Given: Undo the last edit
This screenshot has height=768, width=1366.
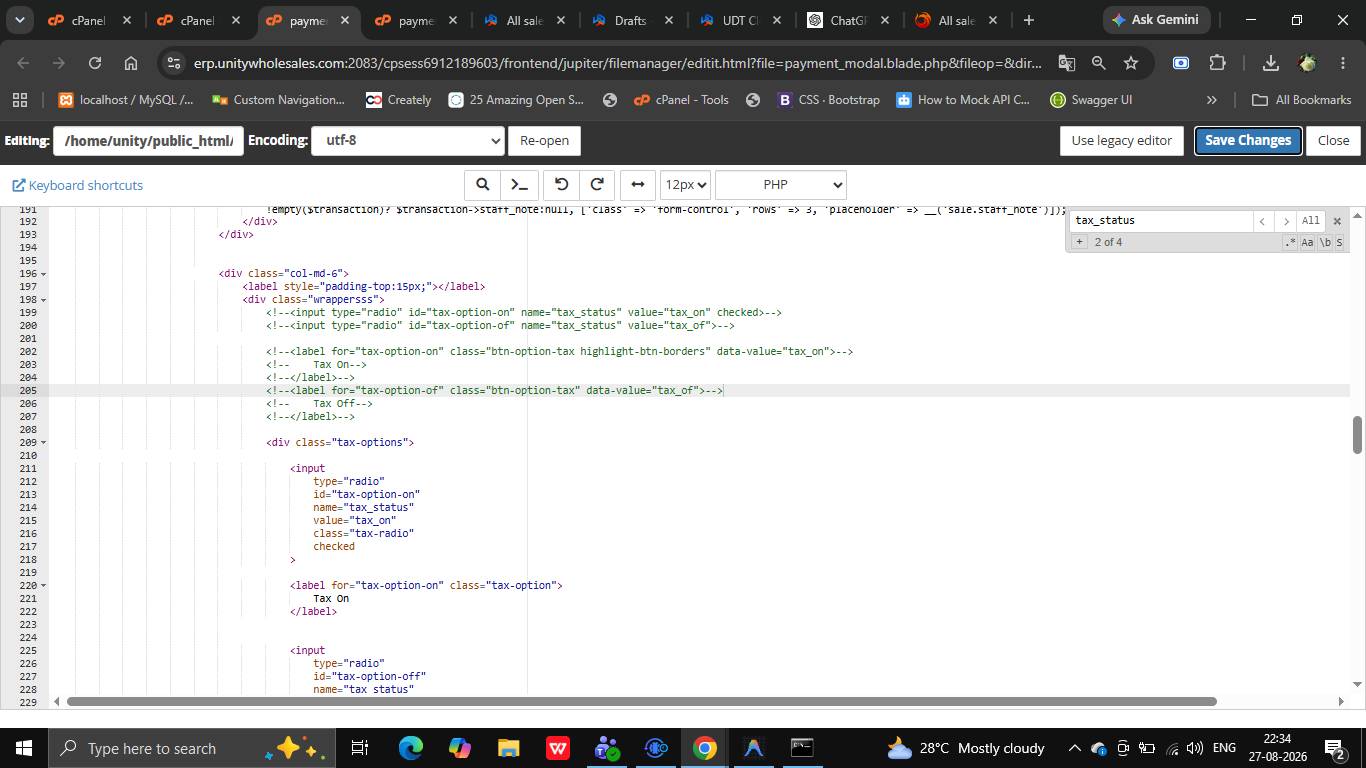Looking at the screenshot, I should pyautogui.click(x=561, y=185).
